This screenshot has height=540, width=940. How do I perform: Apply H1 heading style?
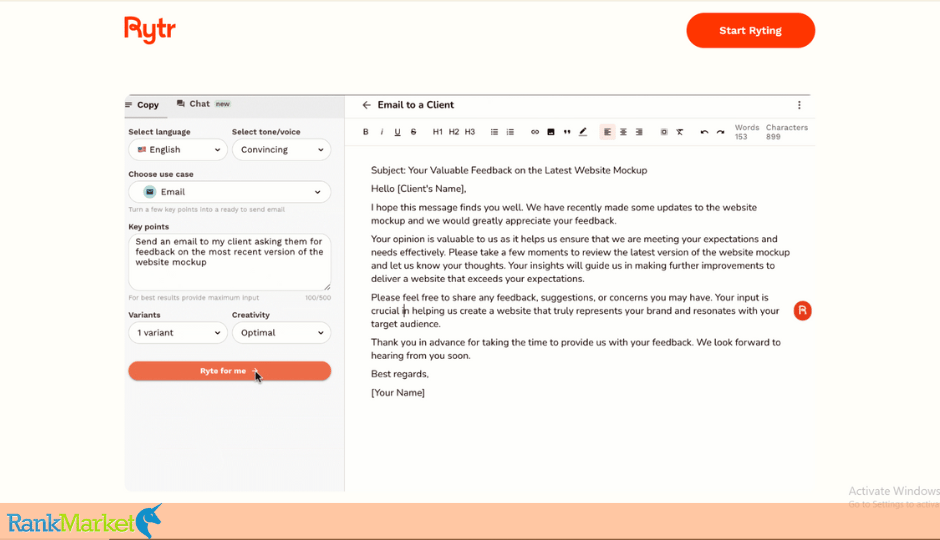tap(438, 132)
